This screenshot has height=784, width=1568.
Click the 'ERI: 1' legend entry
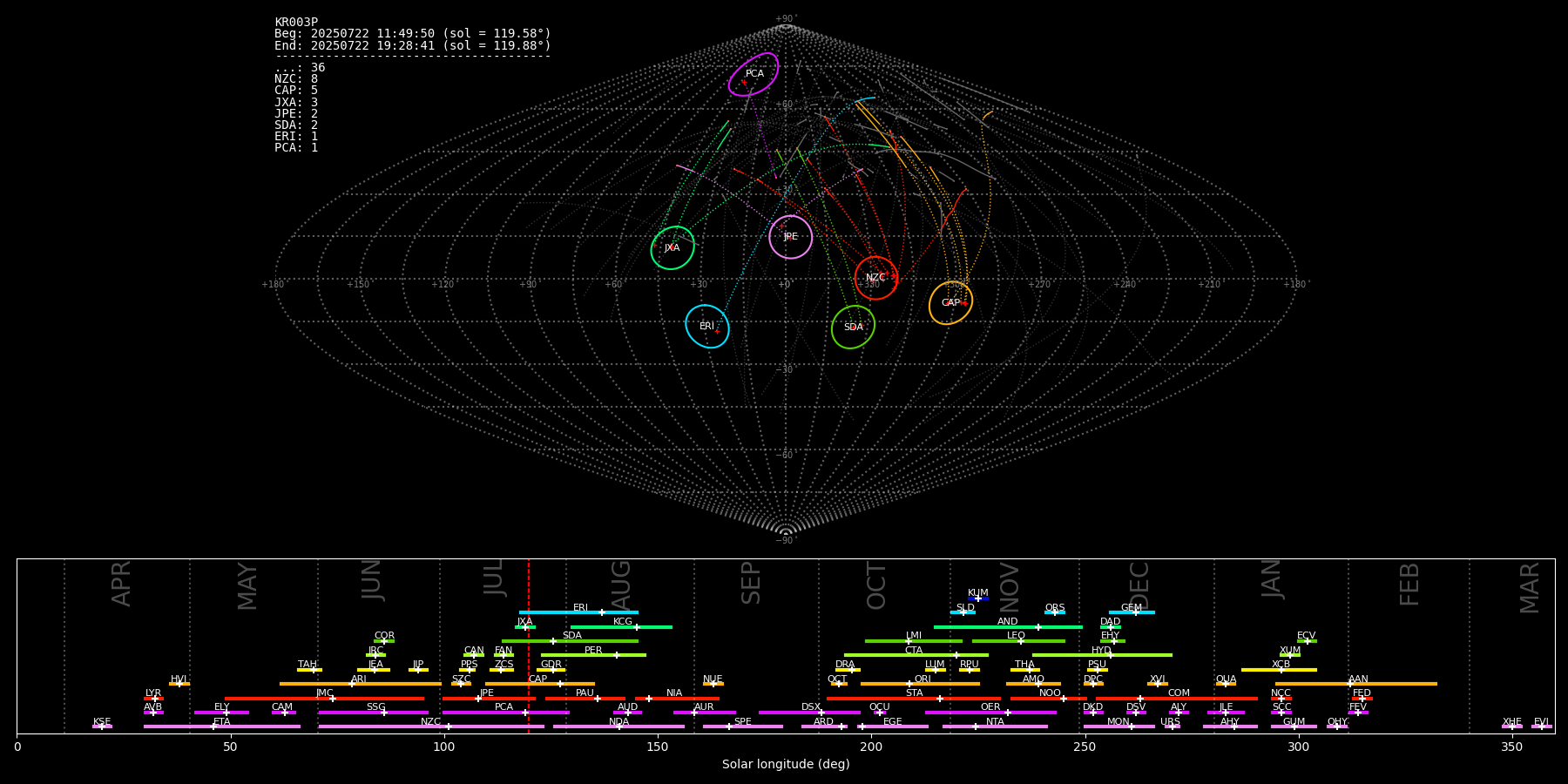[x=296, y=136]
